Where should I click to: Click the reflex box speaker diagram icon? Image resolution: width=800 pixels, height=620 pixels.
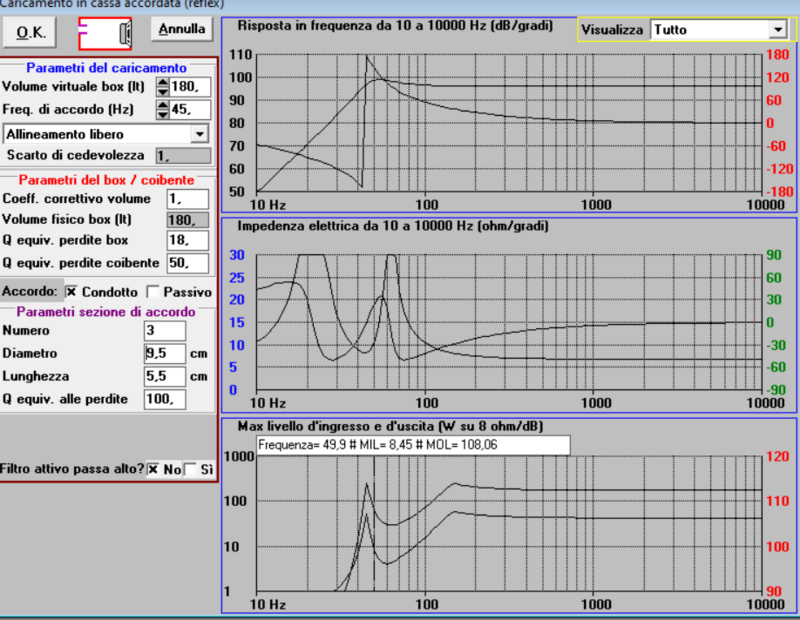pos(105,33)
